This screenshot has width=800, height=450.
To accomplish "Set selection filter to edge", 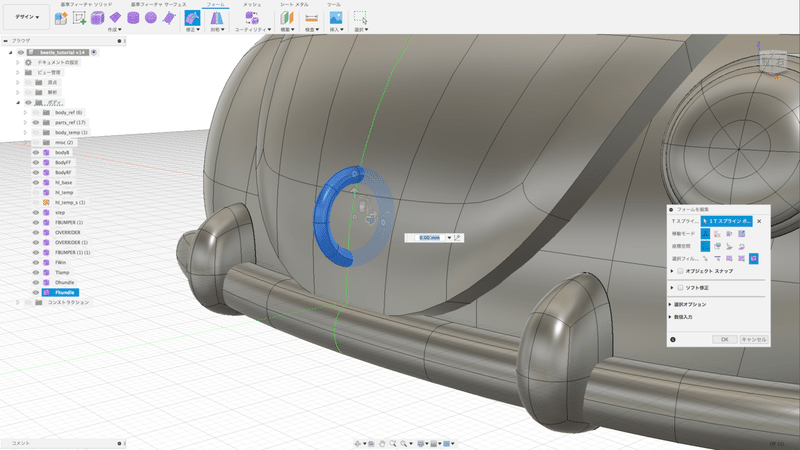I will 717,259.
